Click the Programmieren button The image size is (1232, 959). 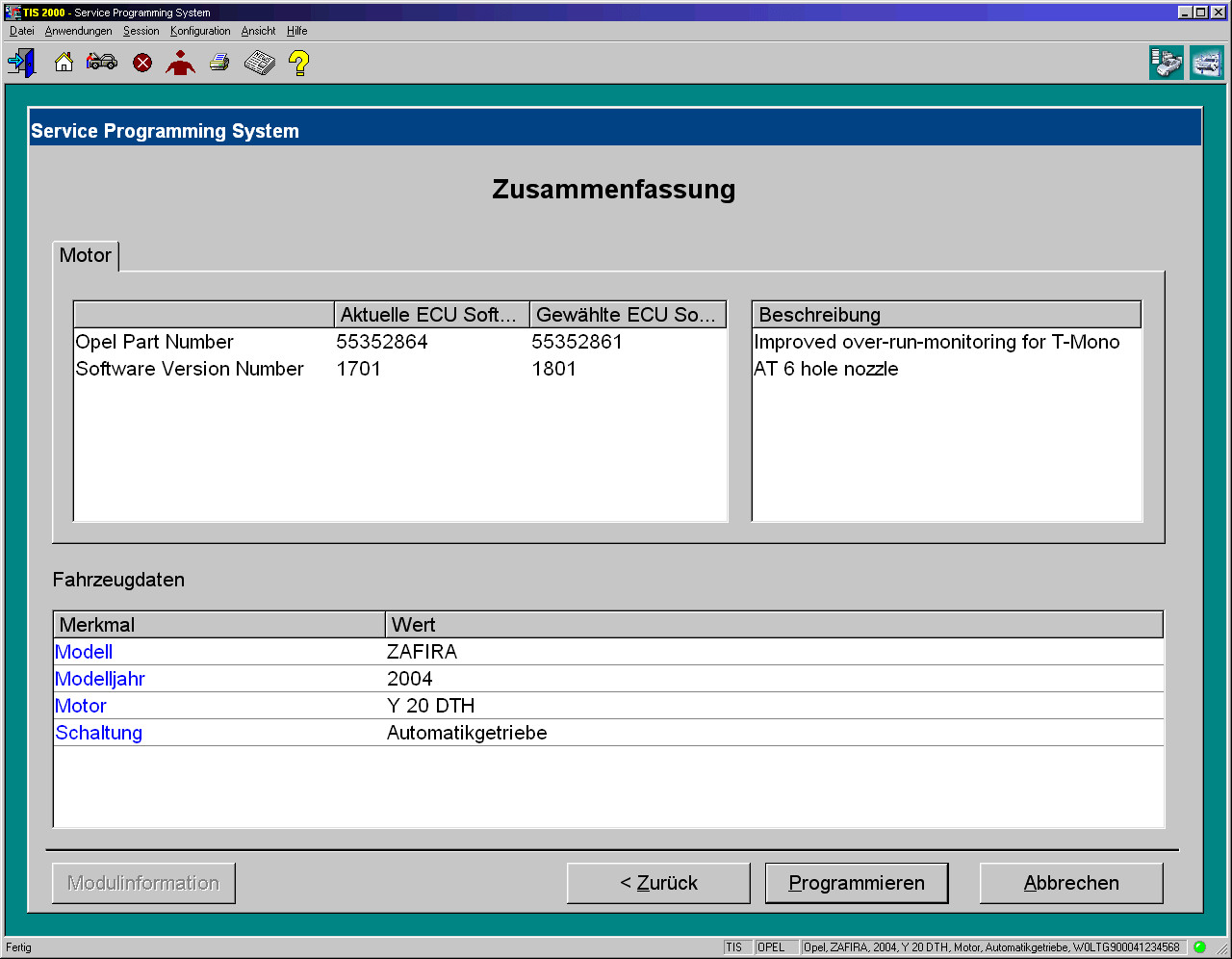tap(857, 883)
